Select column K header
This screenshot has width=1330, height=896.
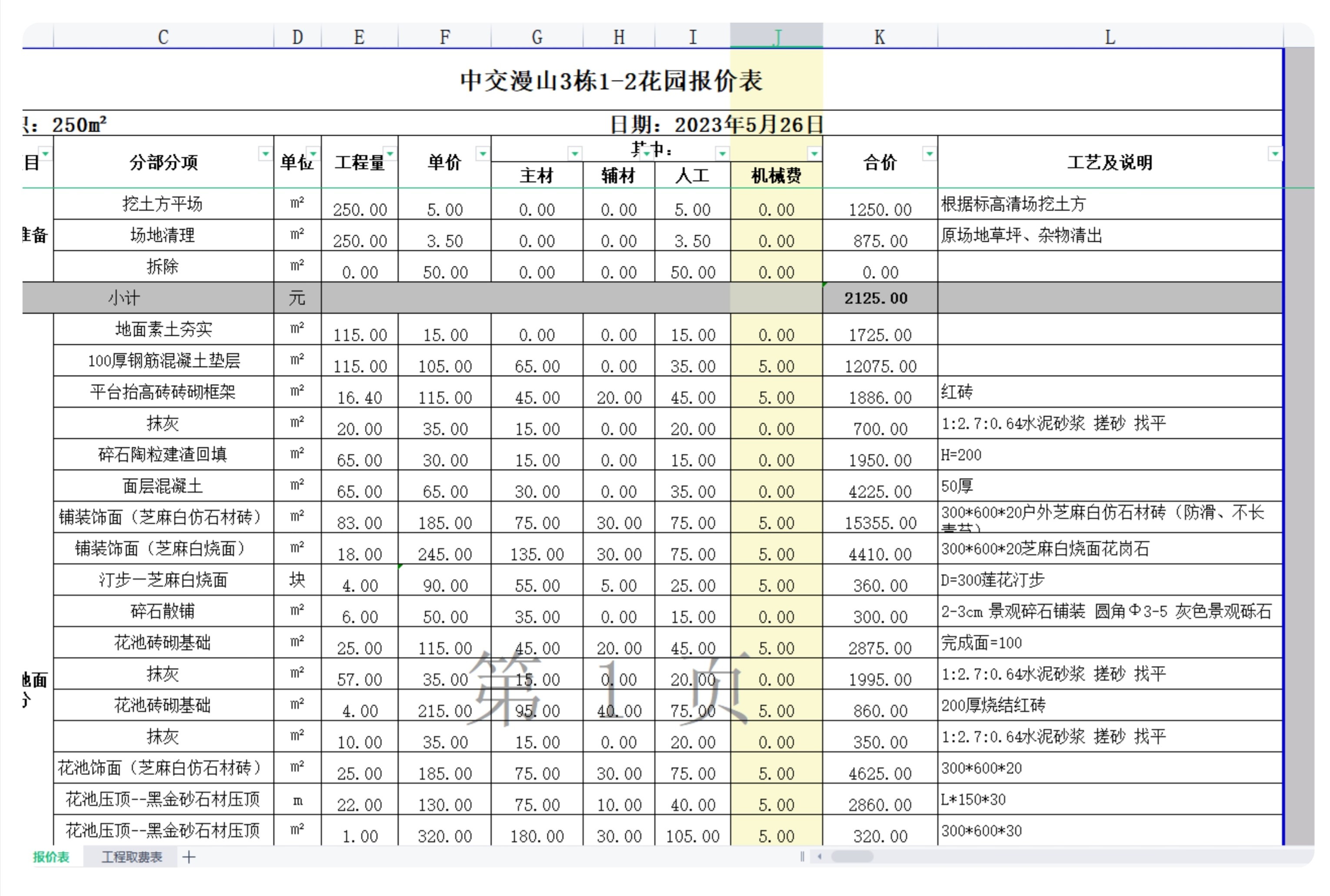click(x=880, y=37)
